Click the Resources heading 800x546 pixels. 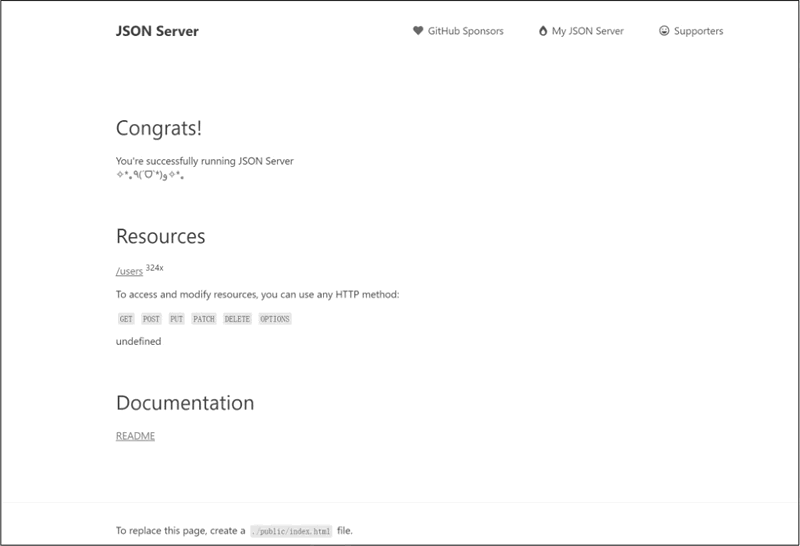tap(161, 236)
